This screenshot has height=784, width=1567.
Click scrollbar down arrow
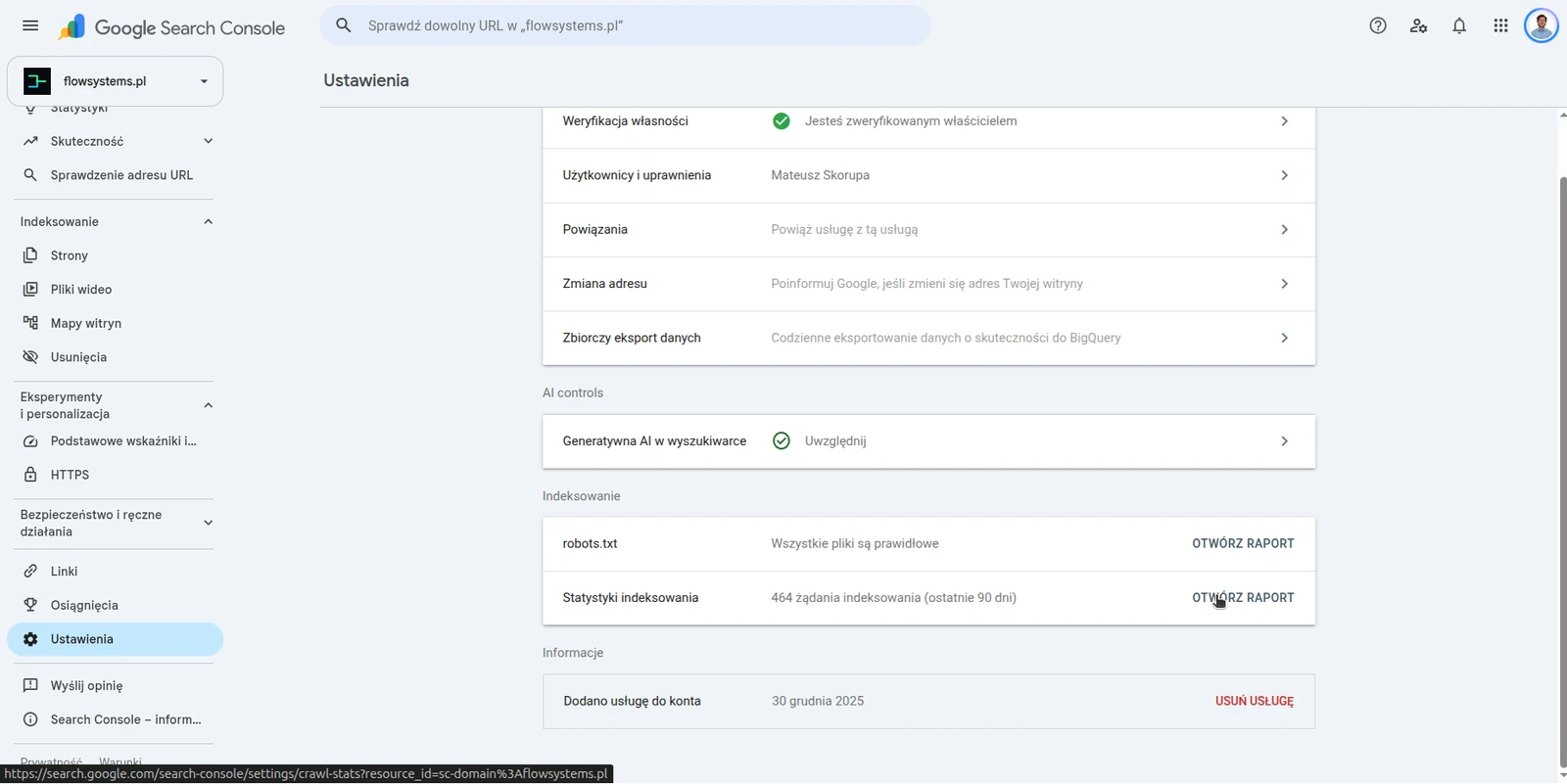coord(1563,775)
